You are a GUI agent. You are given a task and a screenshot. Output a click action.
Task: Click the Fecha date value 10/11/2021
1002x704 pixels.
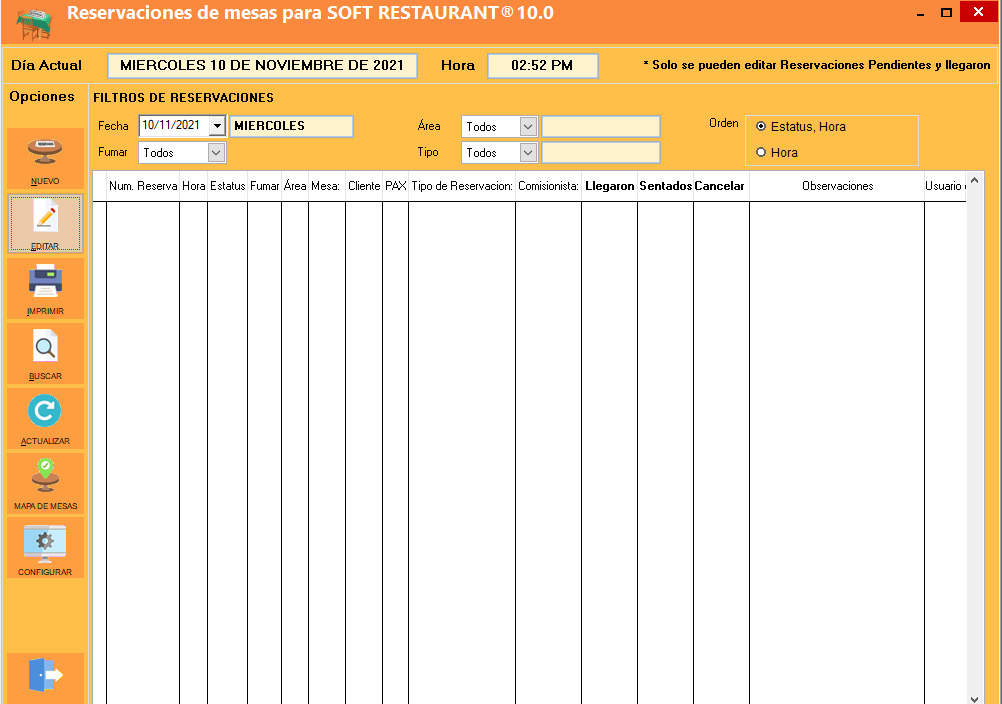tap(171, 125)
